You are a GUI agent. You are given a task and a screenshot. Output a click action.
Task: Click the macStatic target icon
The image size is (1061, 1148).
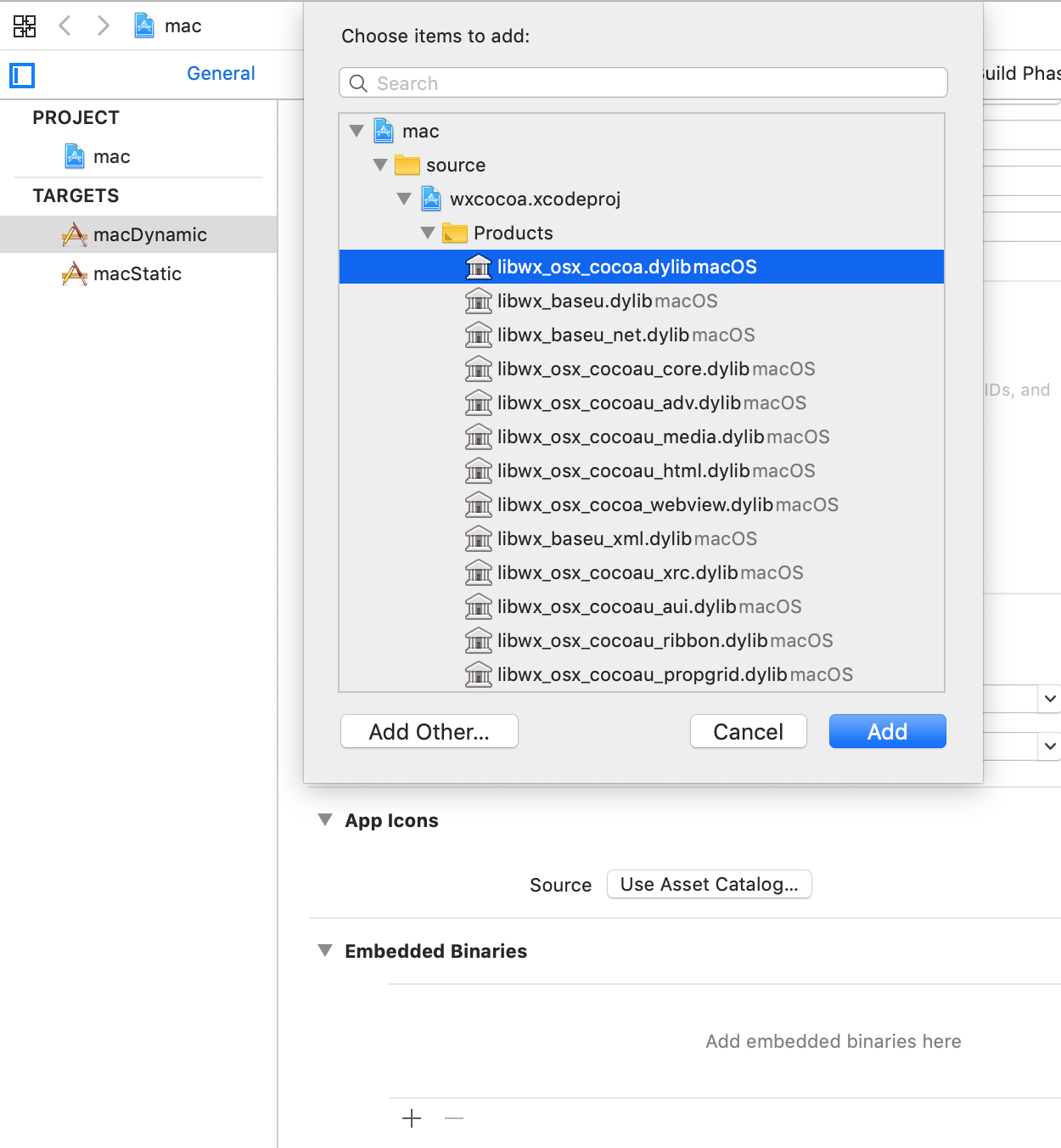click(75, 273)
